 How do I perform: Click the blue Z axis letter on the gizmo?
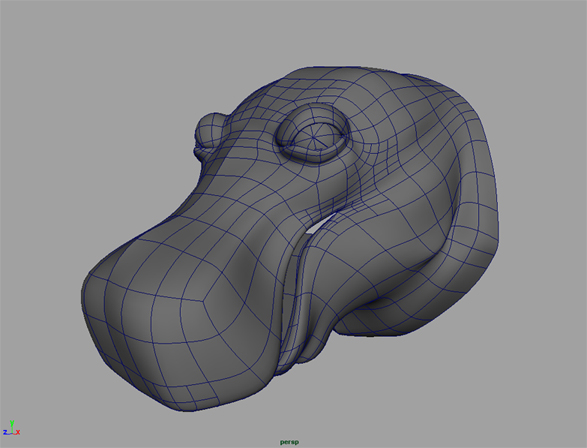click(x=5, y=433)
